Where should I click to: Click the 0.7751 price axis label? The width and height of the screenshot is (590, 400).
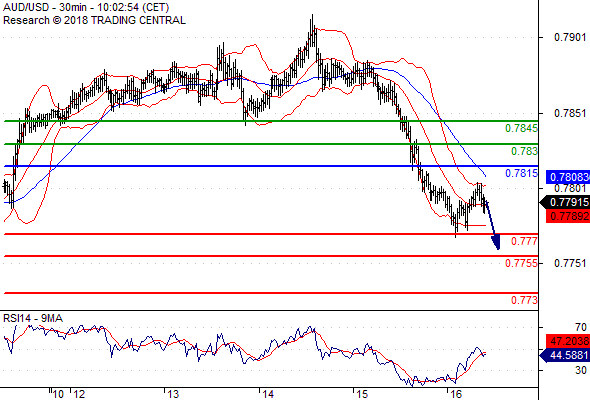pos(570,263)
